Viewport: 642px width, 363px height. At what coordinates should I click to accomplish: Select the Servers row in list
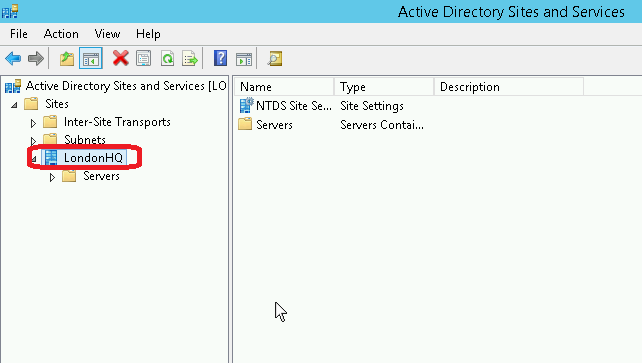[274, 124]
